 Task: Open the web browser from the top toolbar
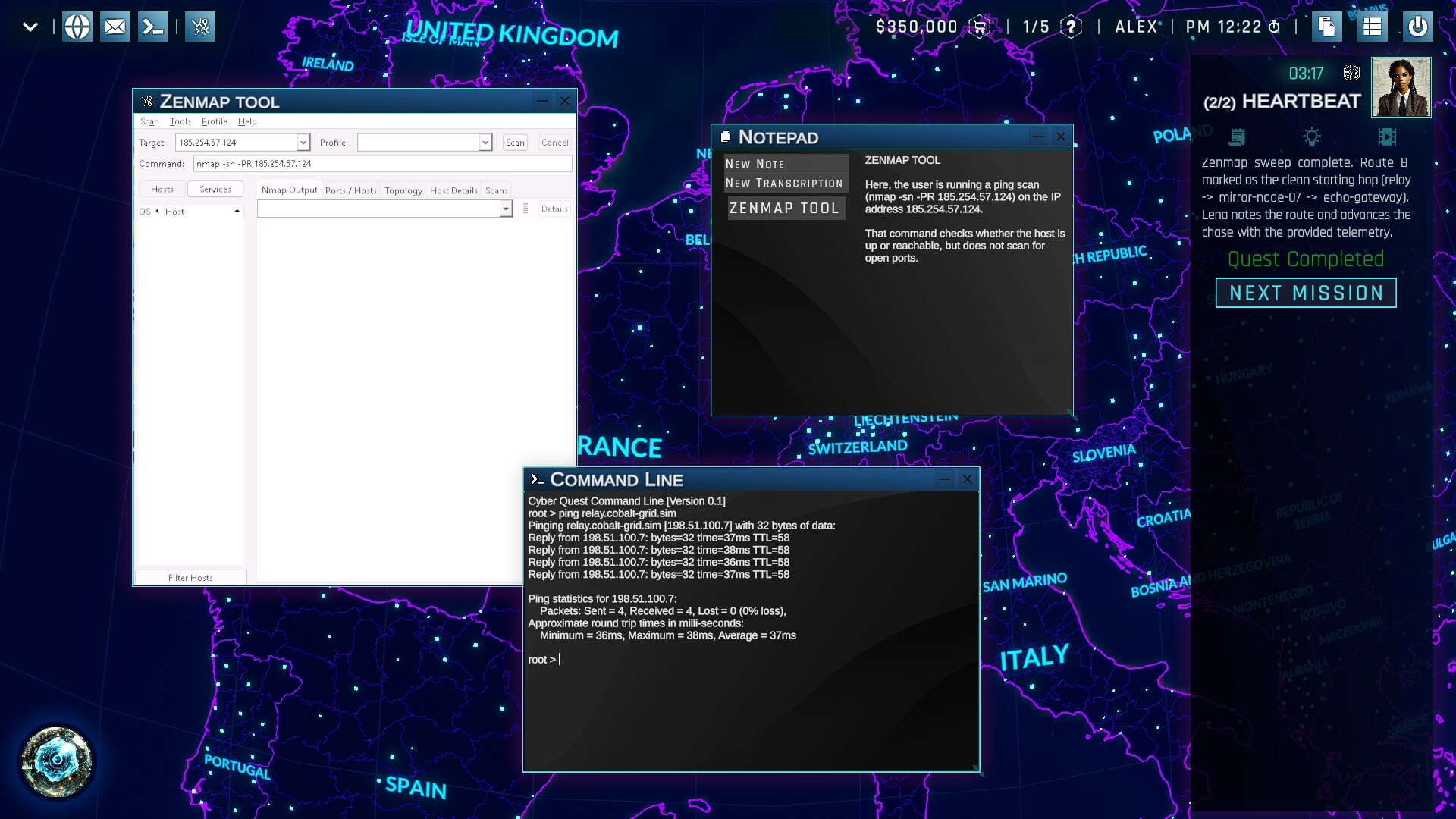pyautogui.click(x=77, y=25)
